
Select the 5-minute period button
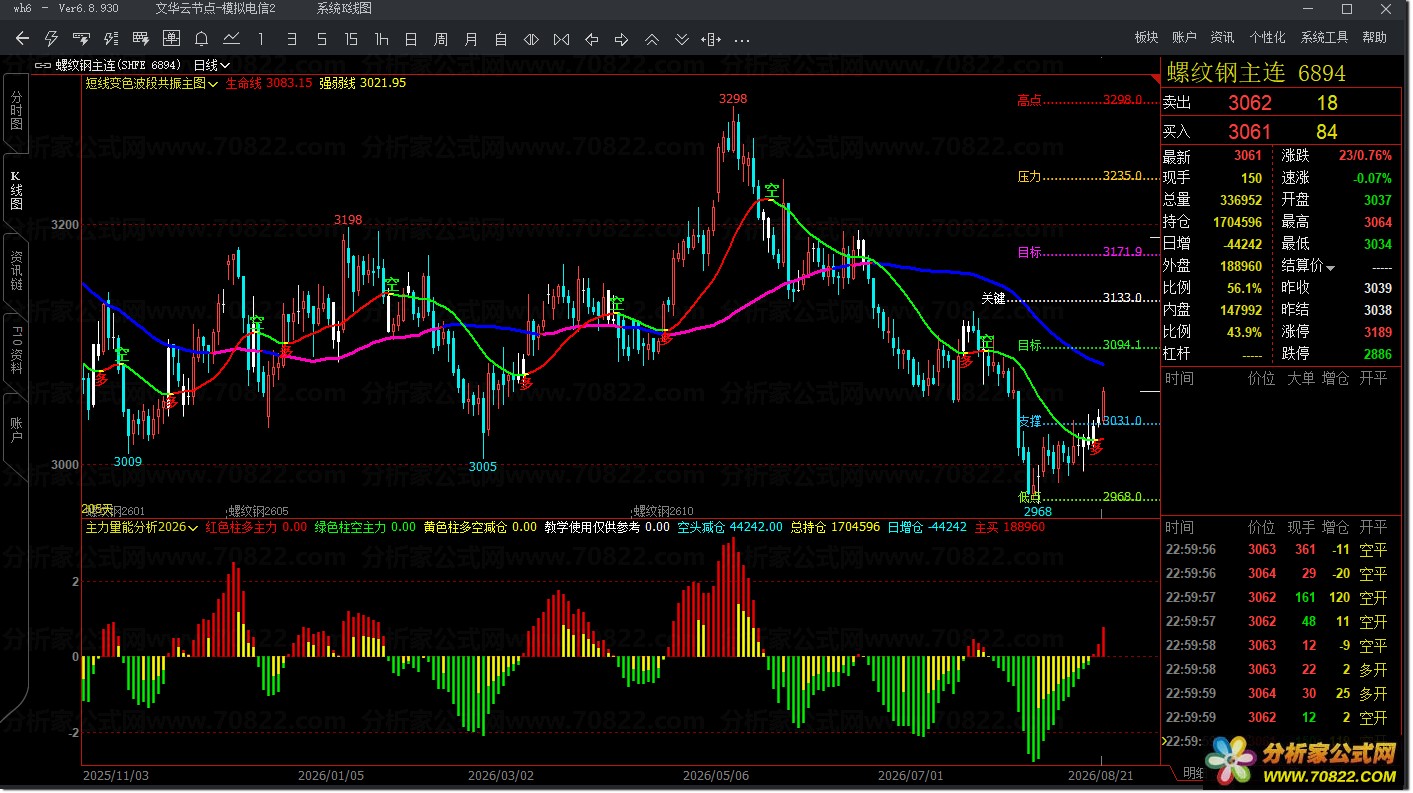click(321, 39)
